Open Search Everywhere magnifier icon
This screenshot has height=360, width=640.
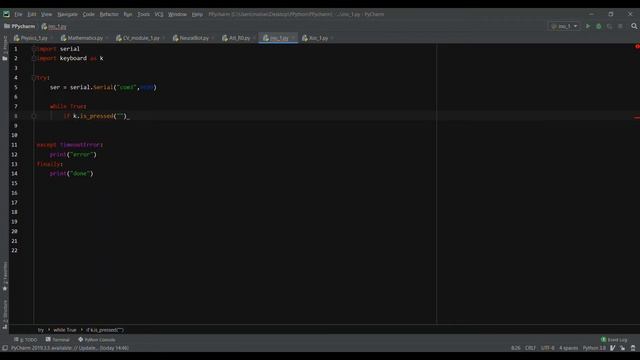tap(634, 26)
